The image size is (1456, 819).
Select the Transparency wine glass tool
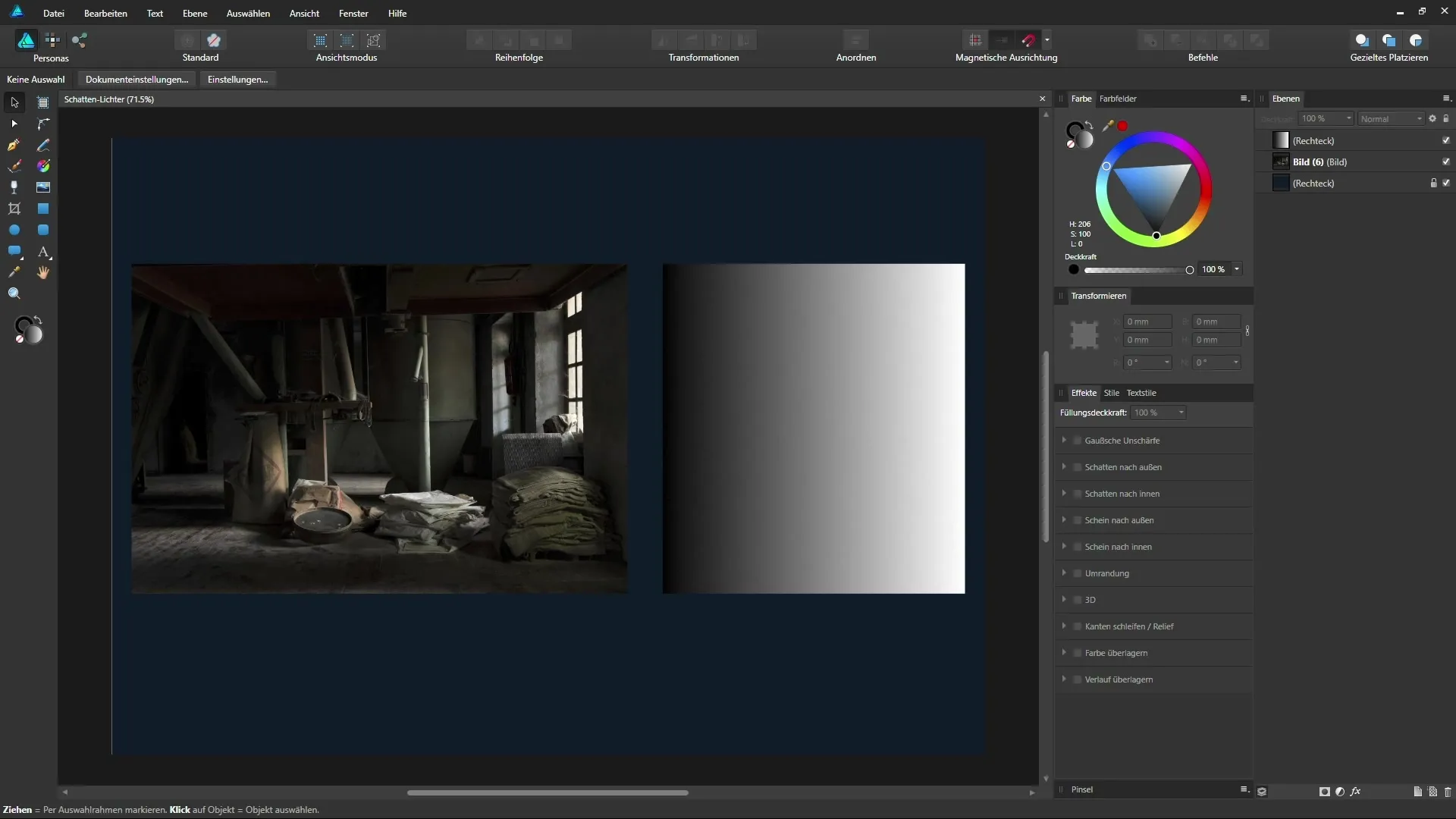pos(14,187)
